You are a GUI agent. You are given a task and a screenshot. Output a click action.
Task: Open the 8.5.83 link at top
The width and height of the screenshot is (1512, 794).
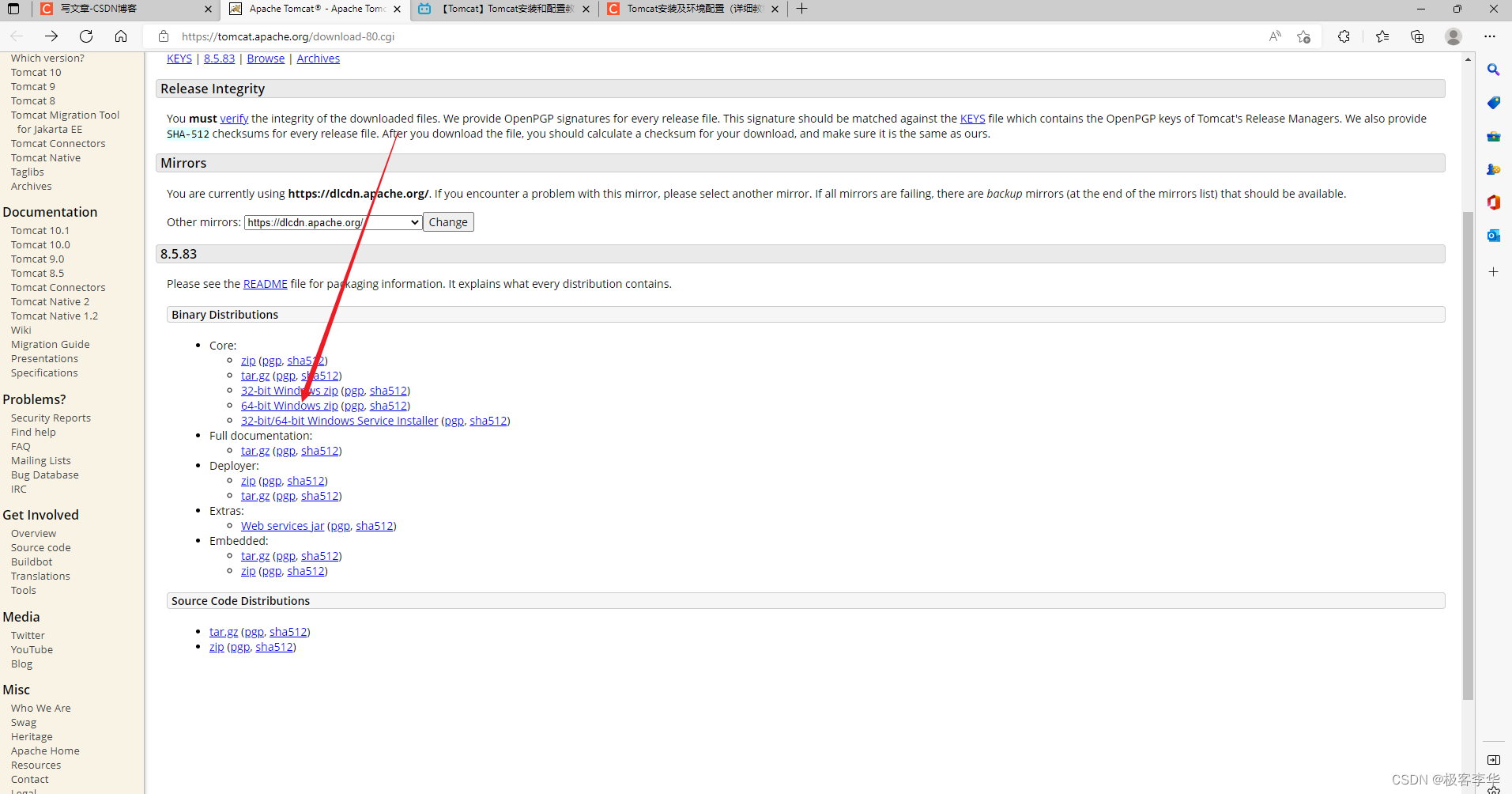click(x=219, y=59)
